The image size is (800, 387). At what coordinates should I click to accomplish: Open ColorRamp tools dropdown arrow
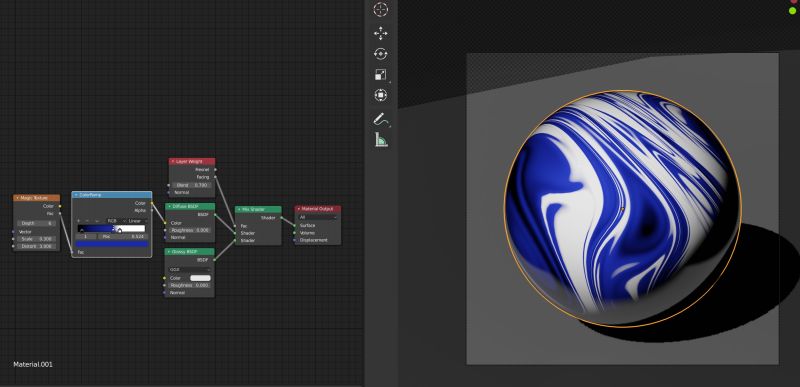[96, 221]
